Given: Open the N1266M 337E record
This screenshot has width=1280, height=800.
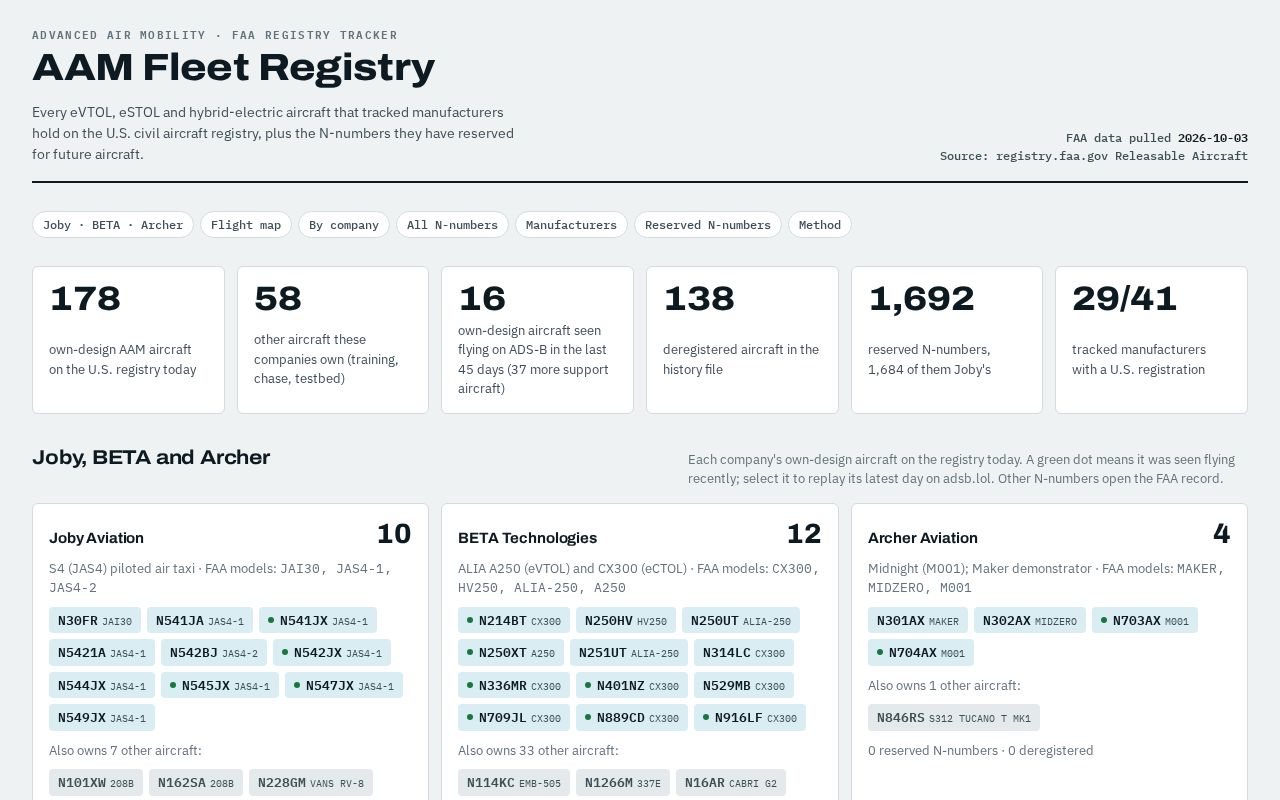Looking at the screenshot, I should [x=623, y=783].
